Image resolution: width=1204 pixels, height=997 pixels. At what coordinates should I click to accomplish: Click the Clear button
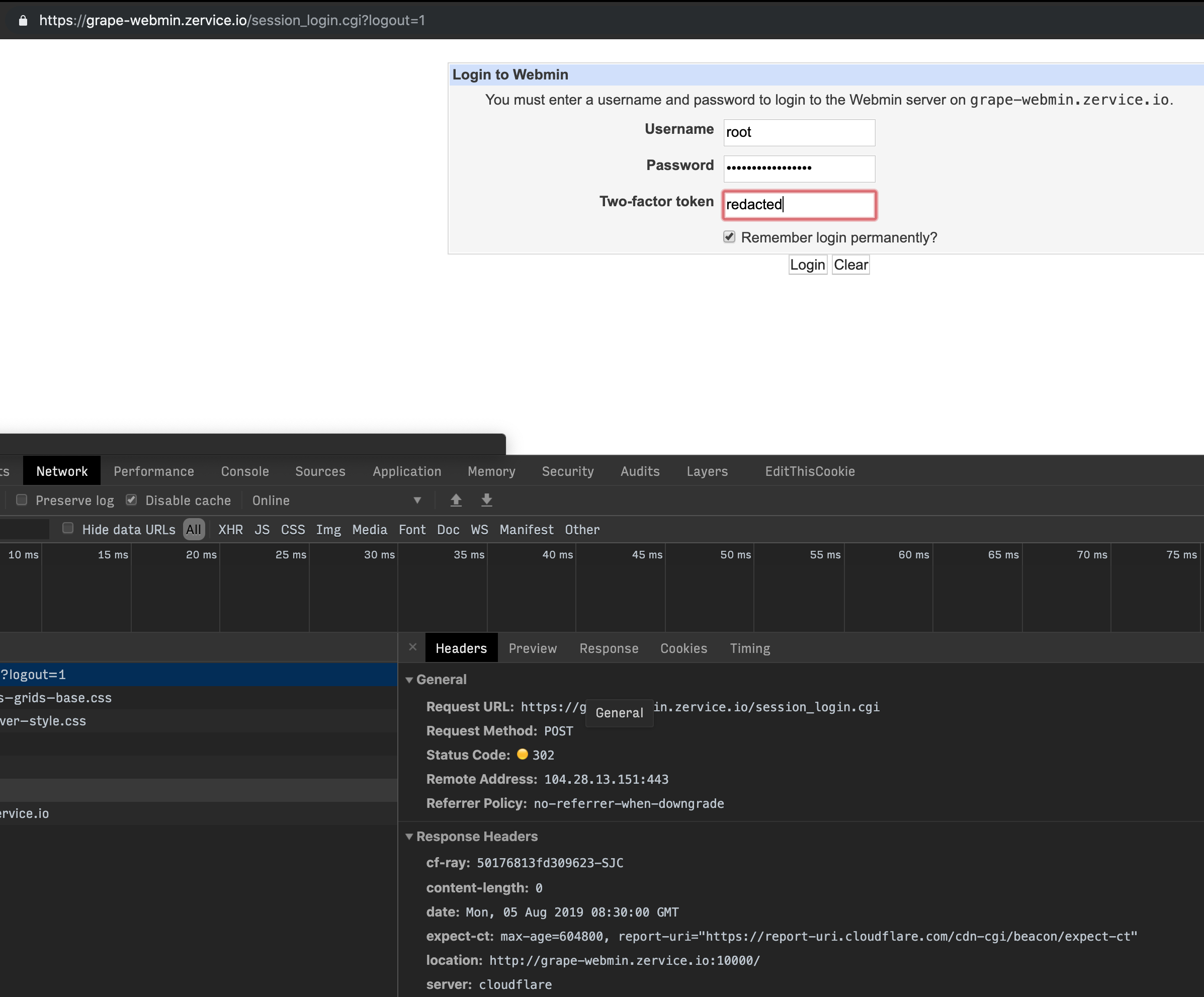[x=850, y=264]
